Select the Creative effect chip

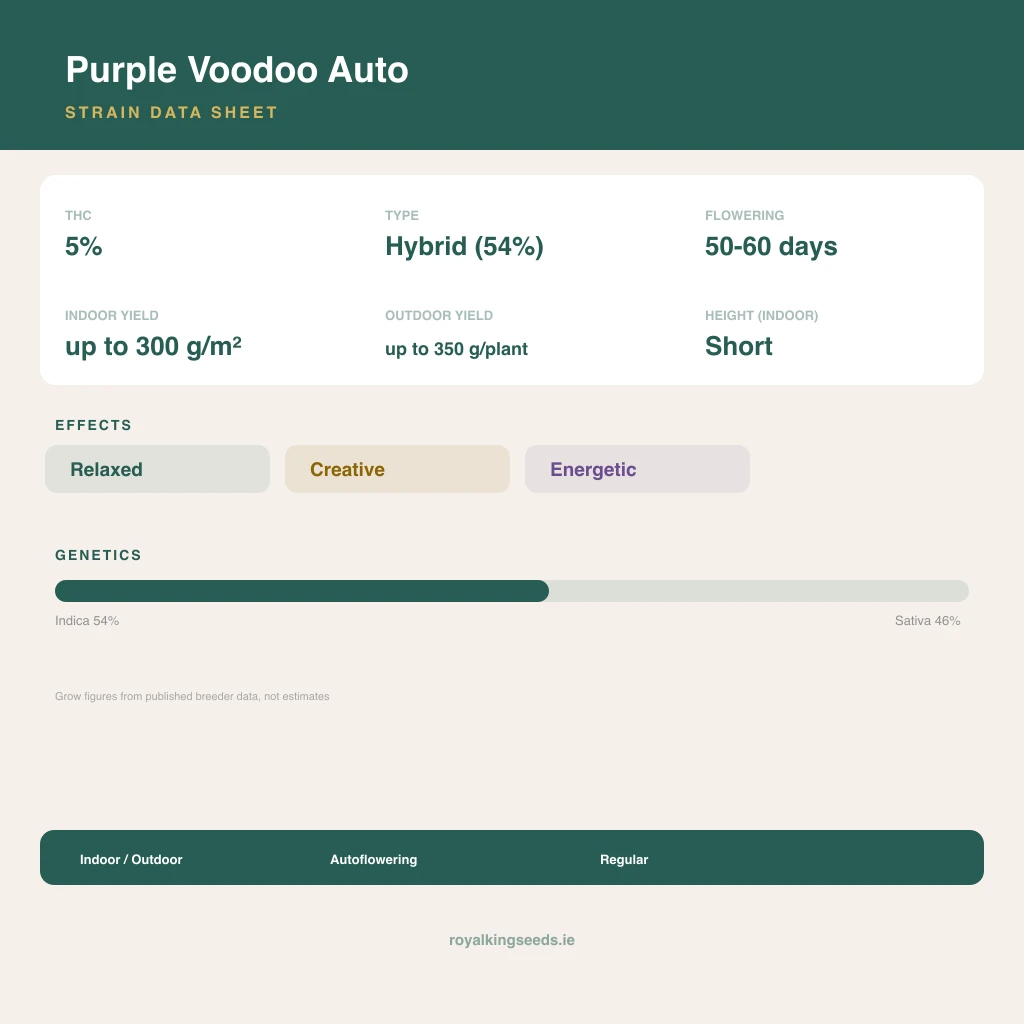[397, 469]
